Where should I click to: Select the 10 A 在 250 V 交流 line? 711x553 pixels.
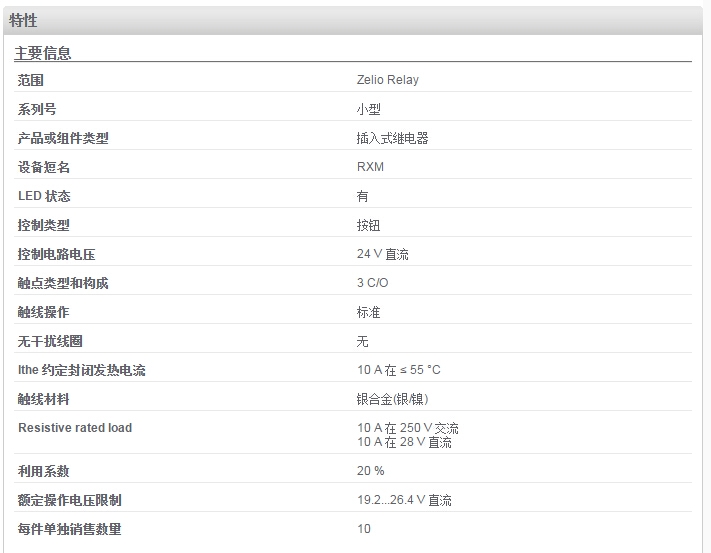click(x=408, y=428)
